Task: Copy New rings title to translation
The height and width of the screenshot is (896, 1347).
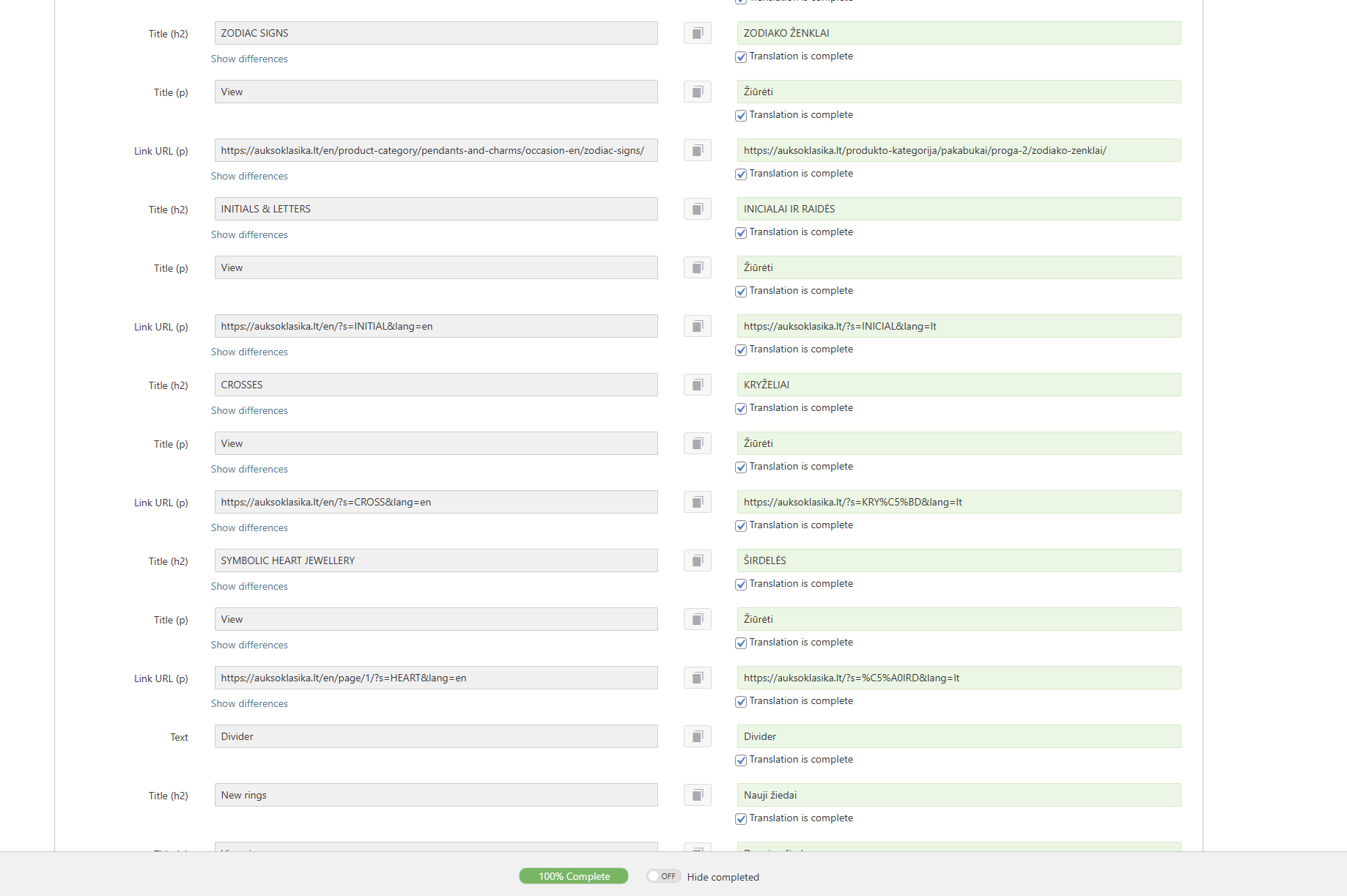Action: 697,795
